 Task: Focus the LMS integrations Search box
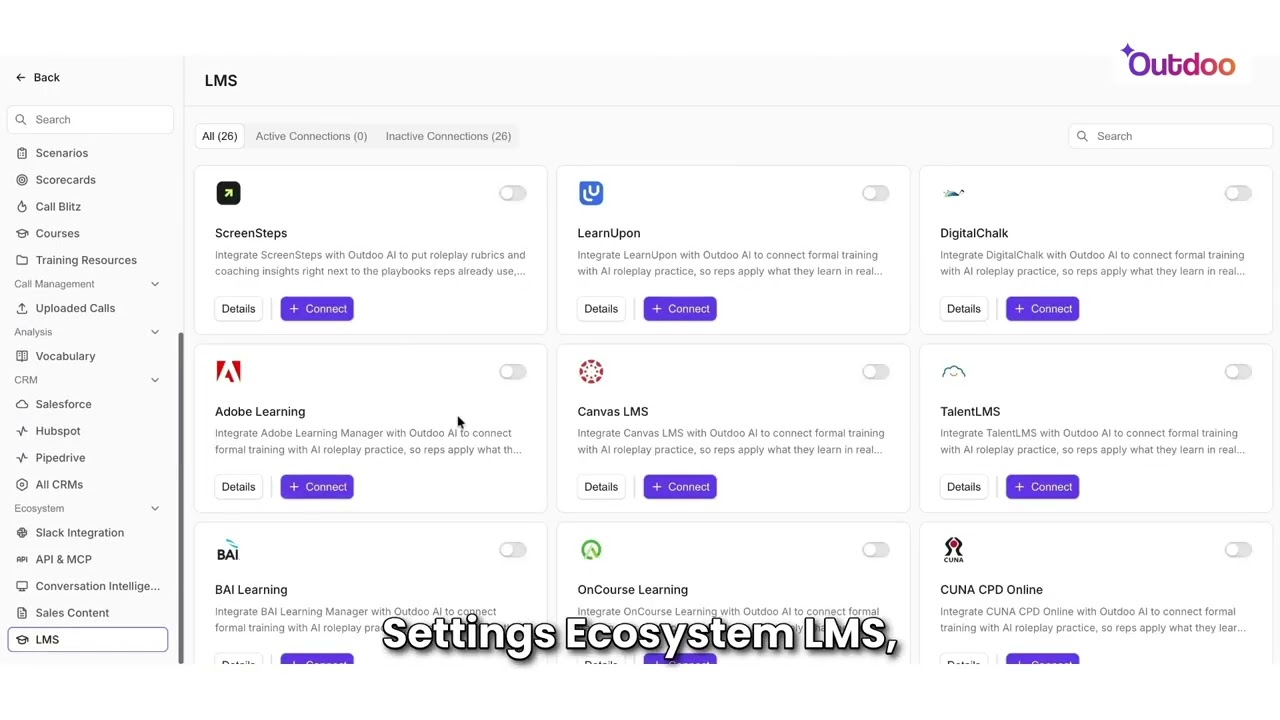1170,136
